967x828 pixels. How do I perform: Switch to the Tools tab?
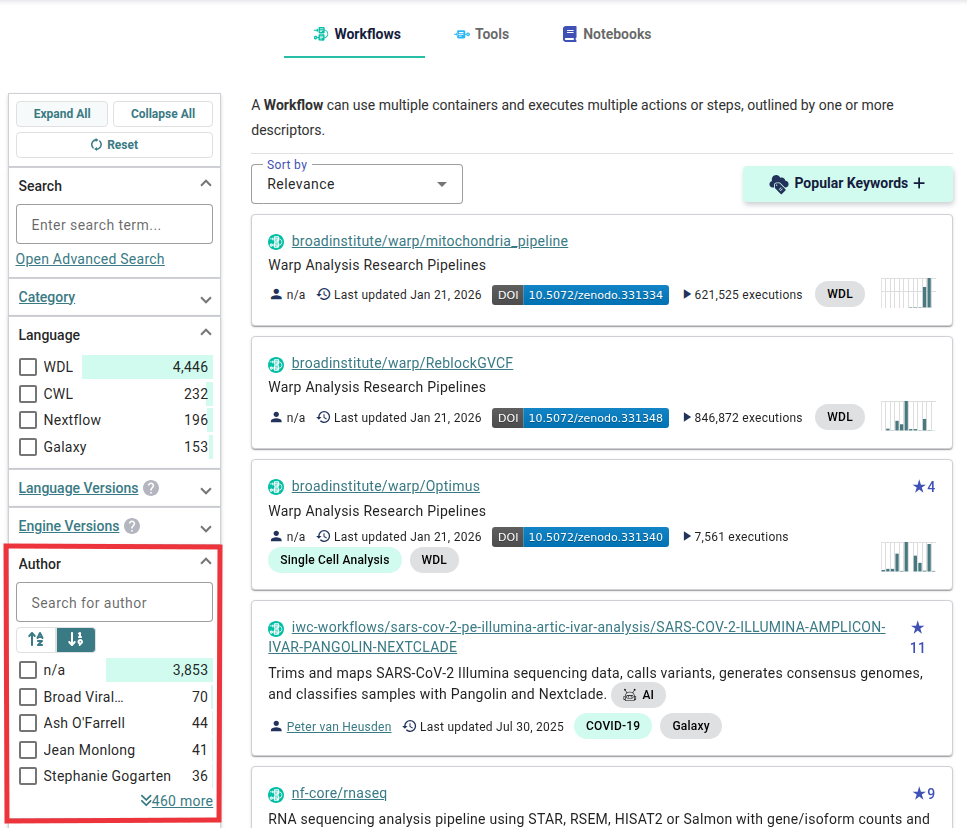click(x=481, y=33)
